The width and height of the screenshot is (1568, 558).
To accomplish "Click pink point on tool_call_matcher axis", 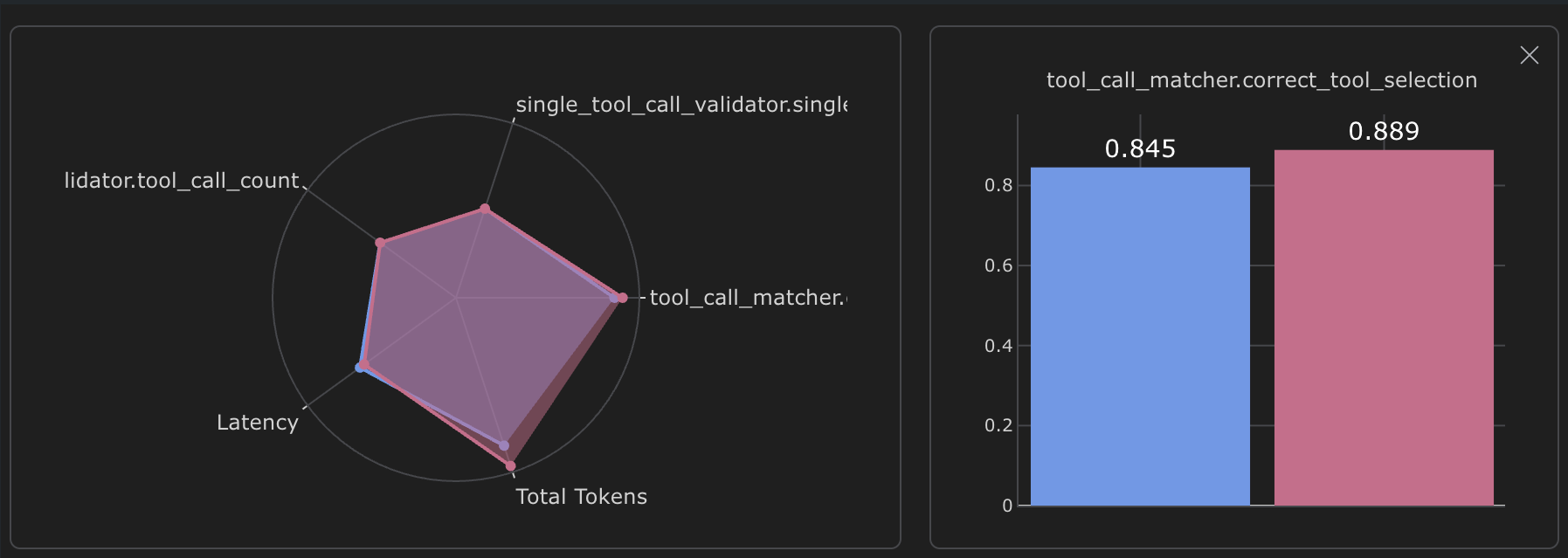I will (x=623, y=298).
